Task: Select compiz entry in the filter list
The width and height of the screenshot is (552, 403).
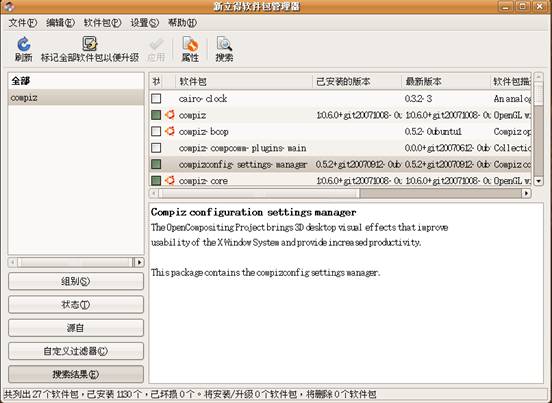Action: coord(76,97)
